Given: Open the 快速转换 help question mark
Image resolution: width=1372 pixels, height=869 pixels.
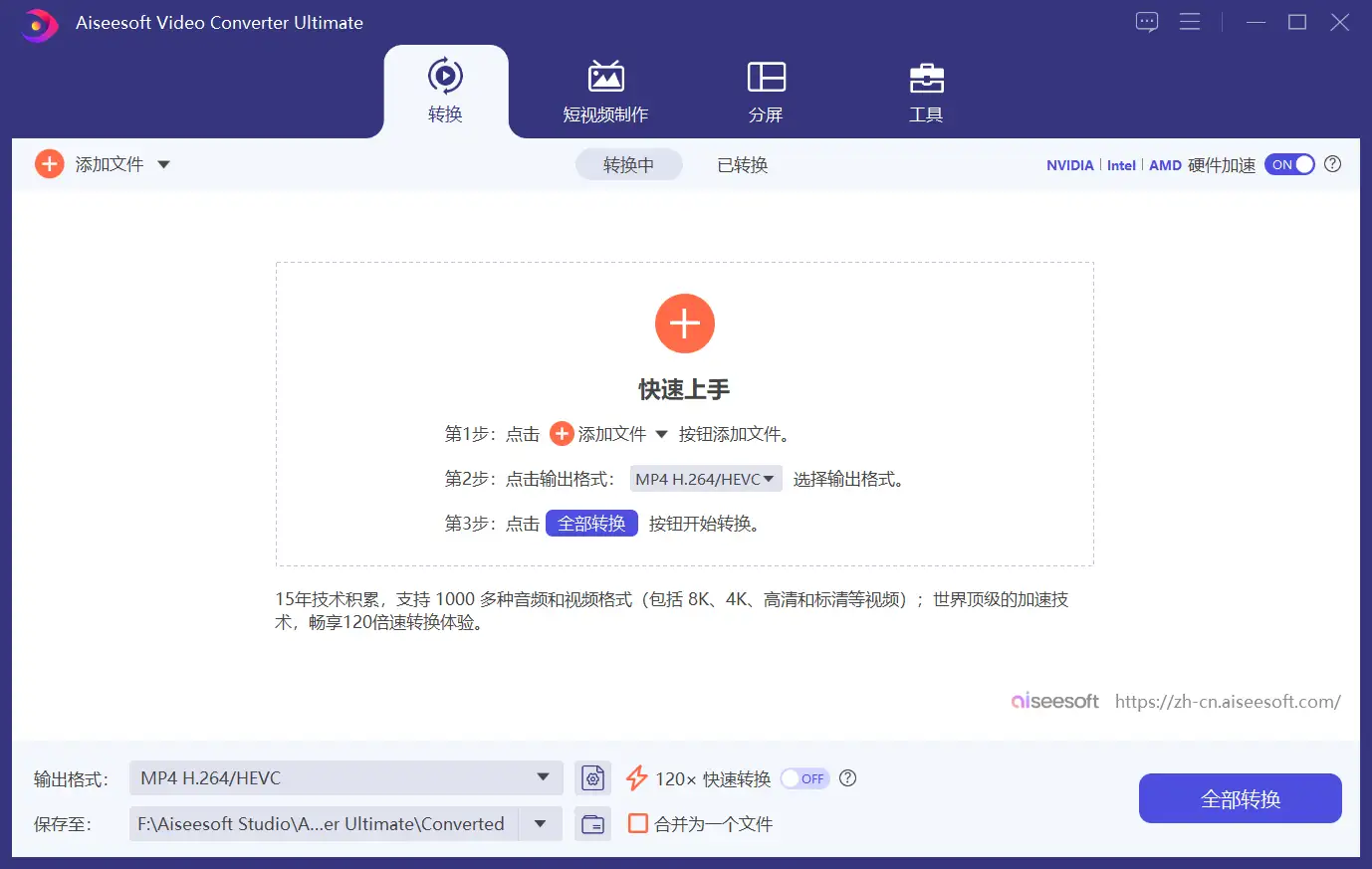Looking at the screenshot, I should (x=847, y=778).
